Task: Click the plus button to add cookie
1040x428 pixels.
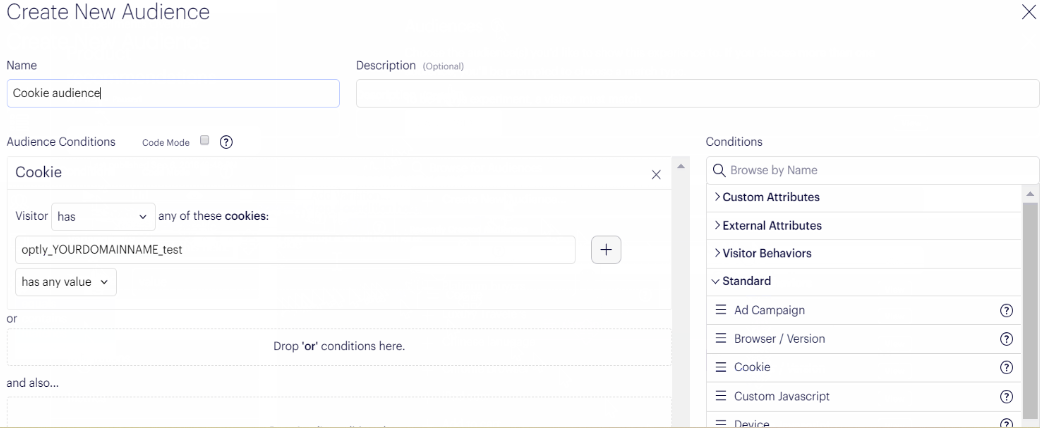Action: tap(606, 251)
